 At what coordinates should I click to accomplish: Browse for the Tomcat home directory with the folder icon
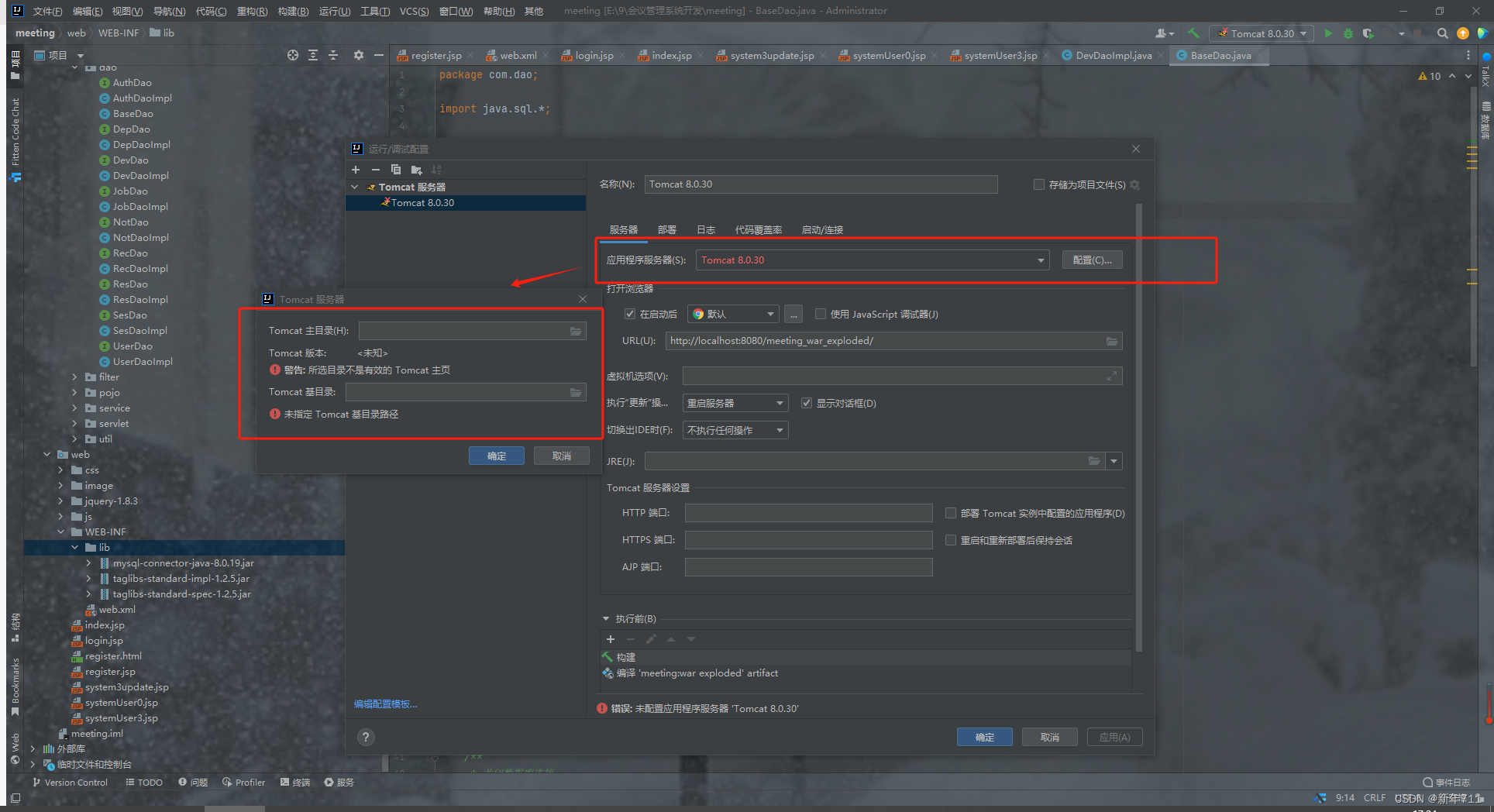[x=576, y=331]
